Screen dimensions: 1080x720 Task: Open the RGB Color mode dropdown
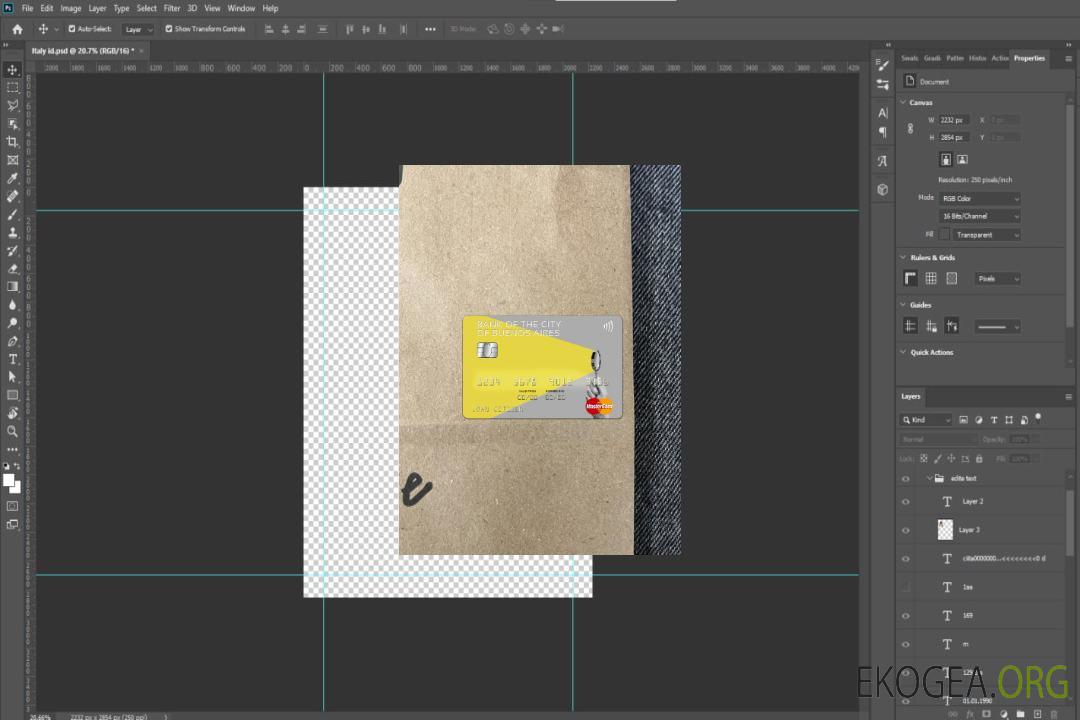(979, 198)
